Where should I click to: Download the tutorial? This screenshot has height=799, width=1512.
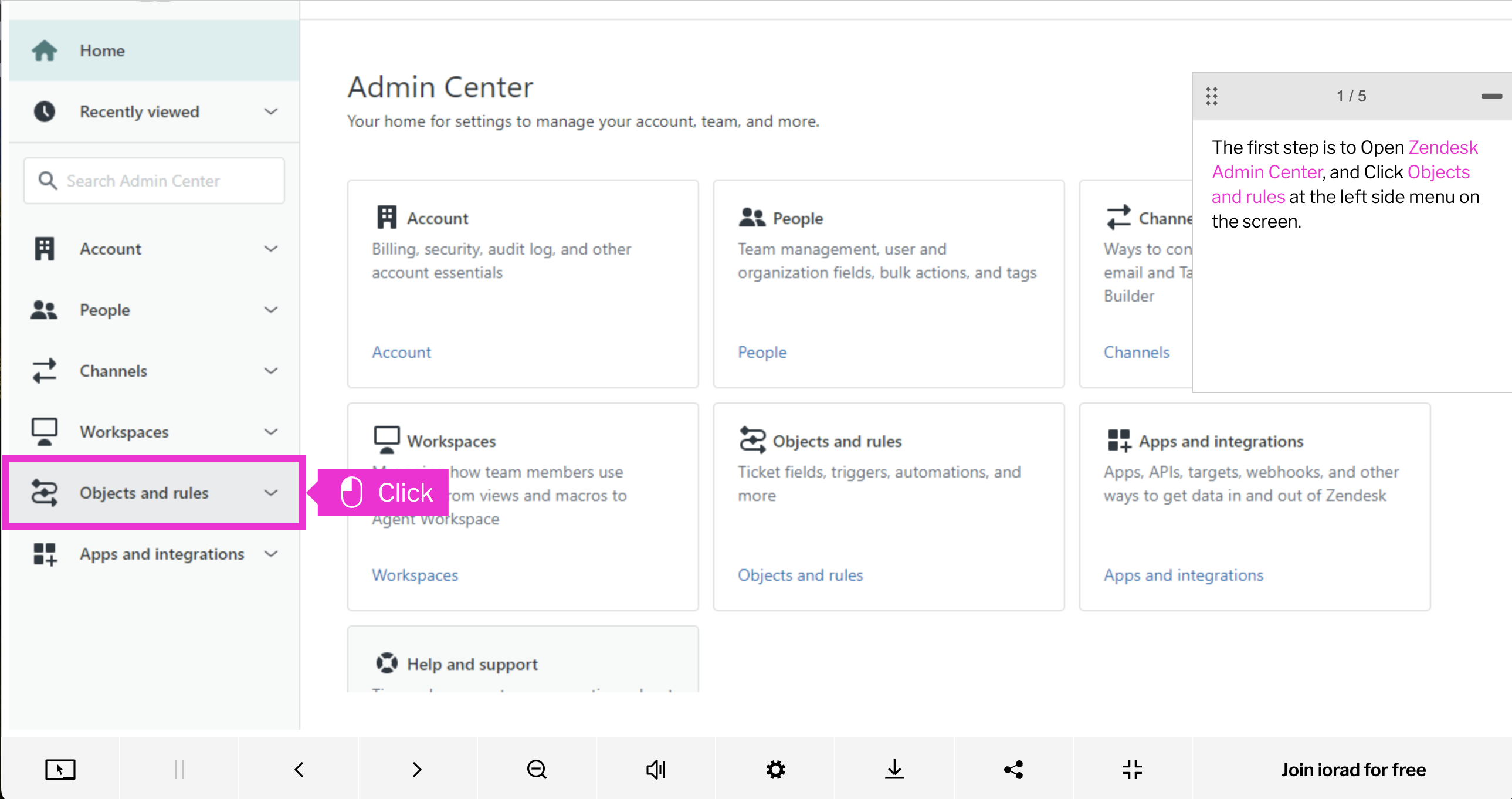pos(894,770)
